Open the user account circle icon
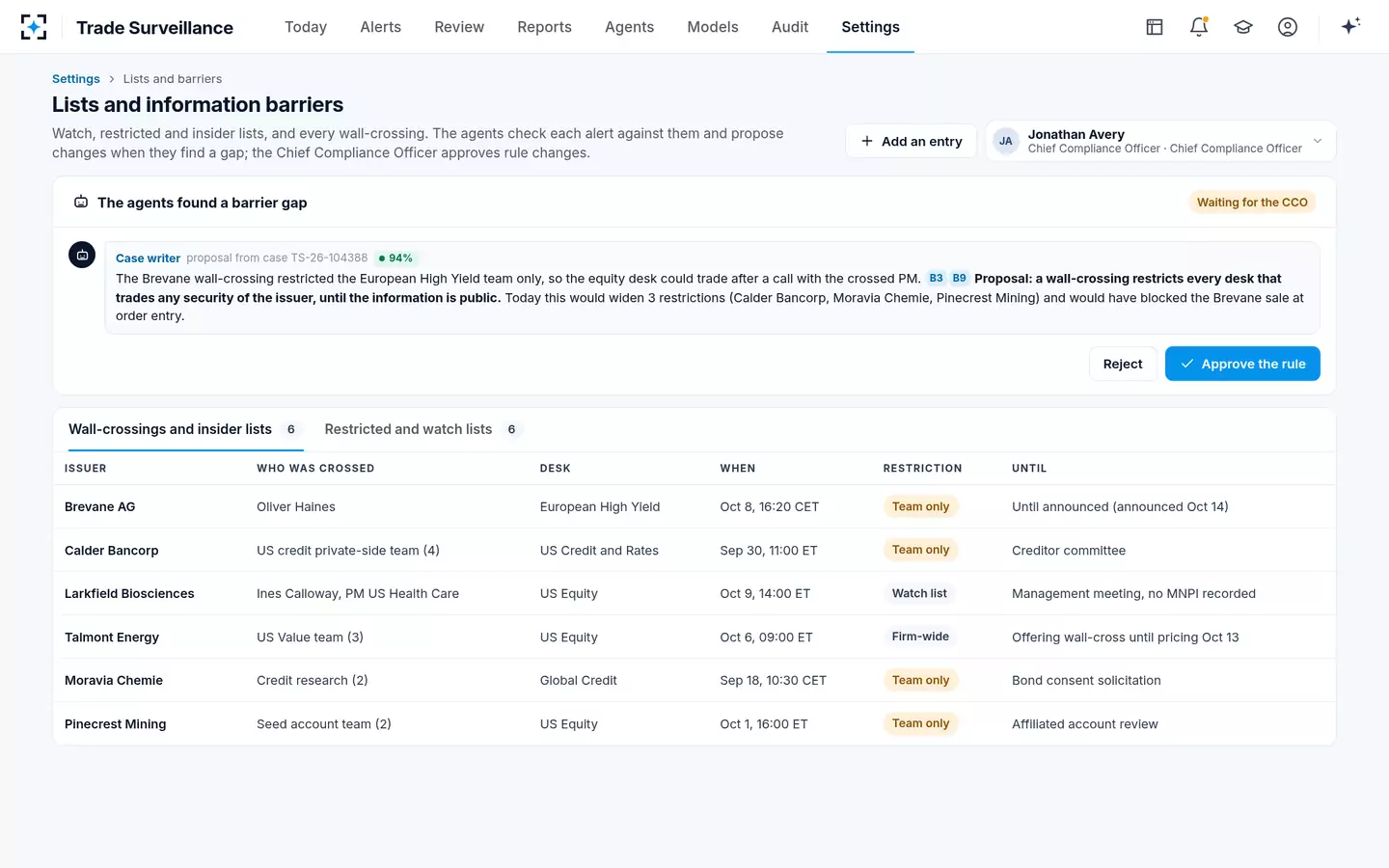Viewport: 1389px width, 868px height. point(1288,27)
